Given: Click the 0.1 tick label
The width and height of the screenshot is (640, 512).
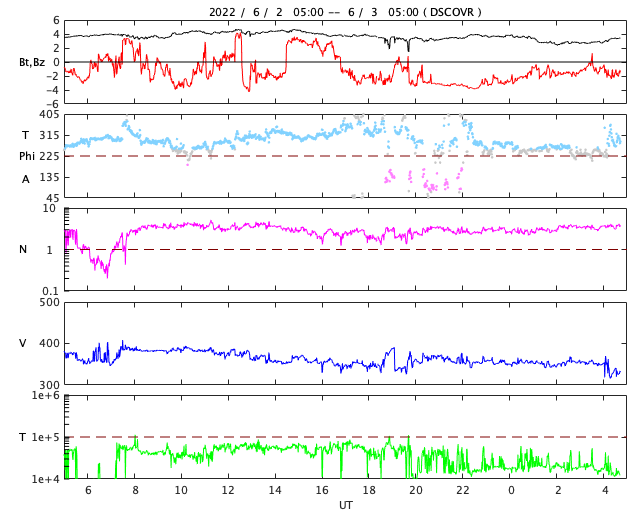Looking at the screenshot, I should 51,291.
